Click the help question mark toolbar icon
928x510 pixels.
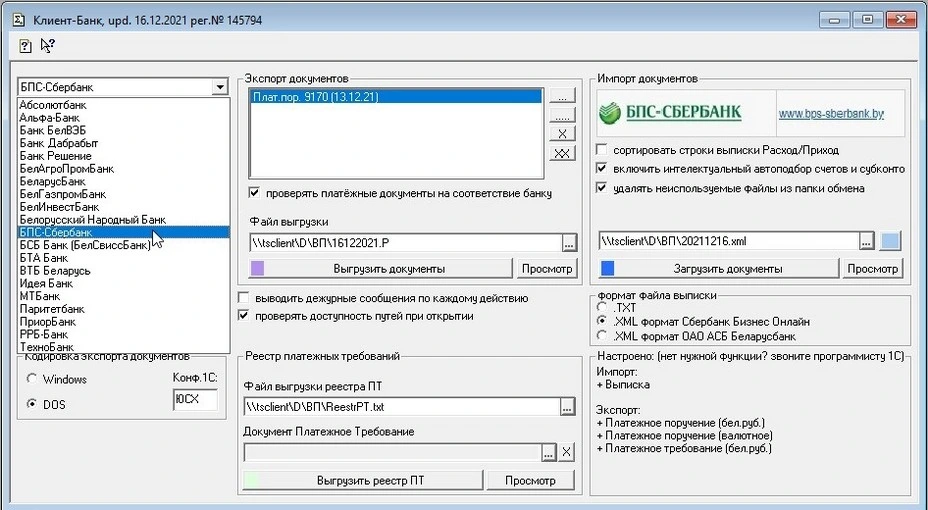26,45
